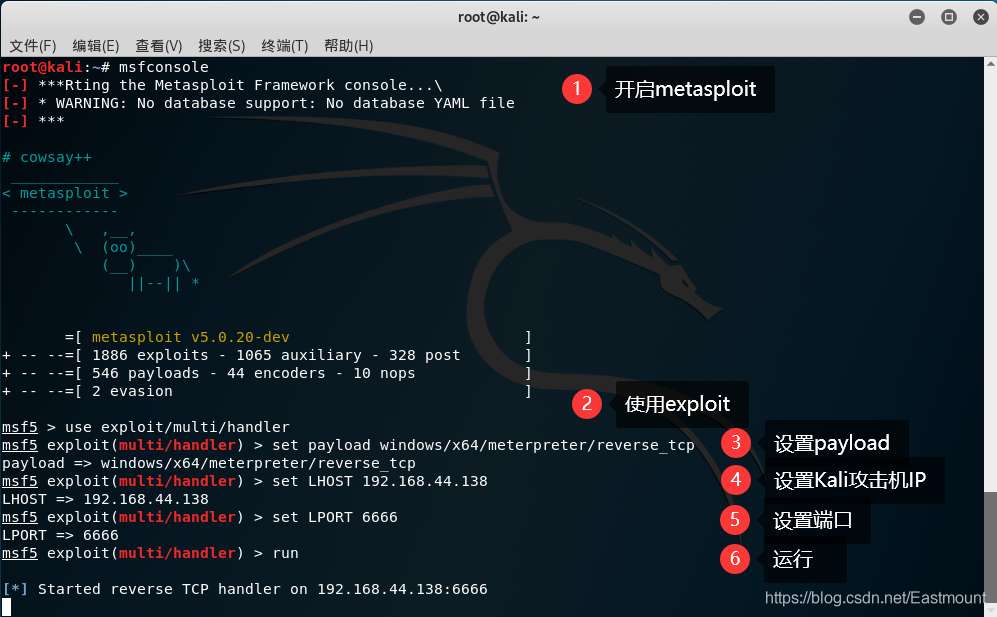Image resolution: width=997 pixels, height=617 pixels.
Task: Click the terminal scrollbar up arrow
Action: pyautogui.click(x=991, y=63)
